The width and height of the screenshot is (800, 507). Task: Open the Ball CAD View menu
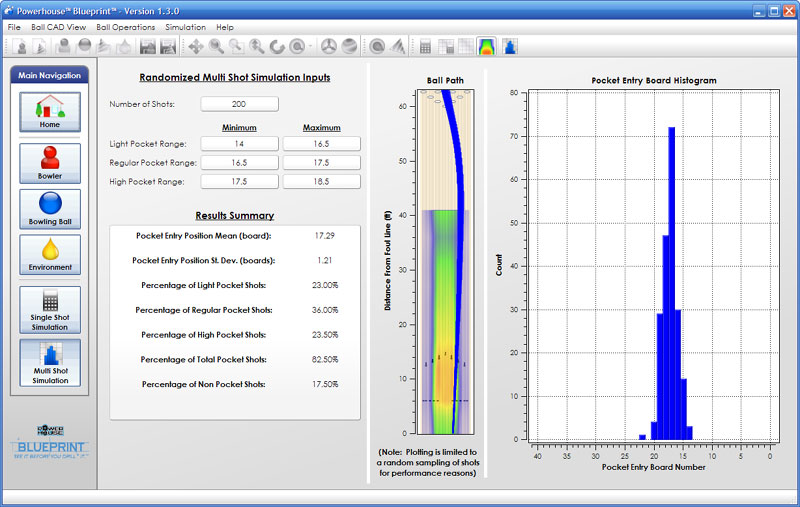58,27
